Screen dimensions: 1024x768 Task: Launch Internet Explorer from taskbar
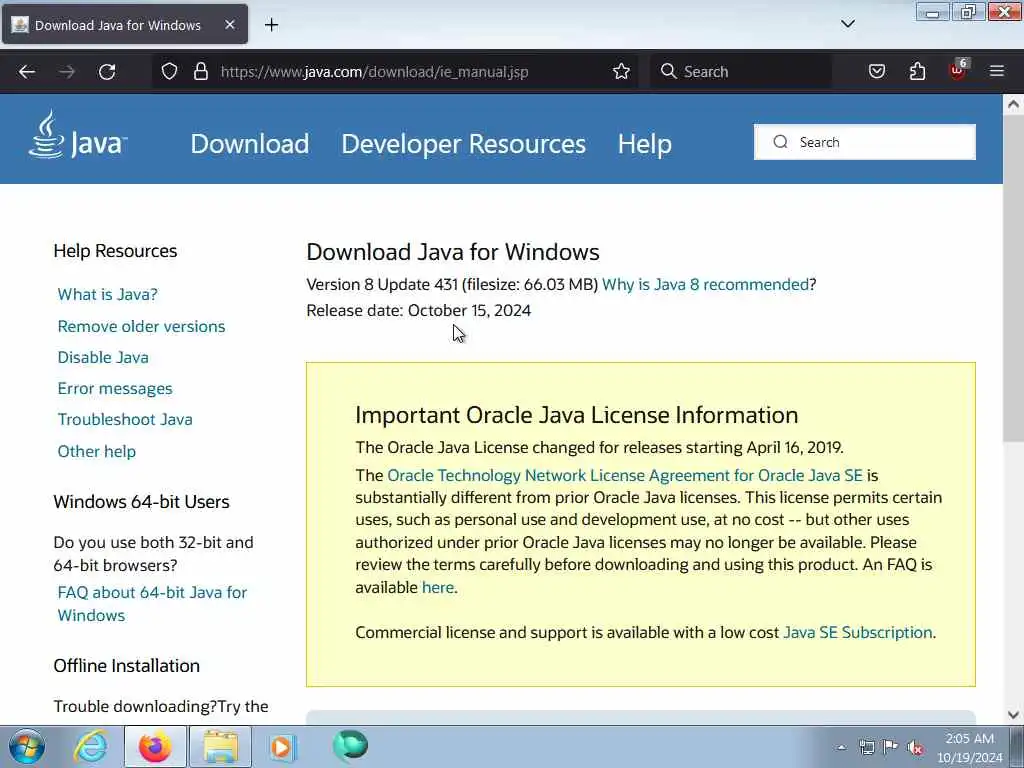coord(90,746)
